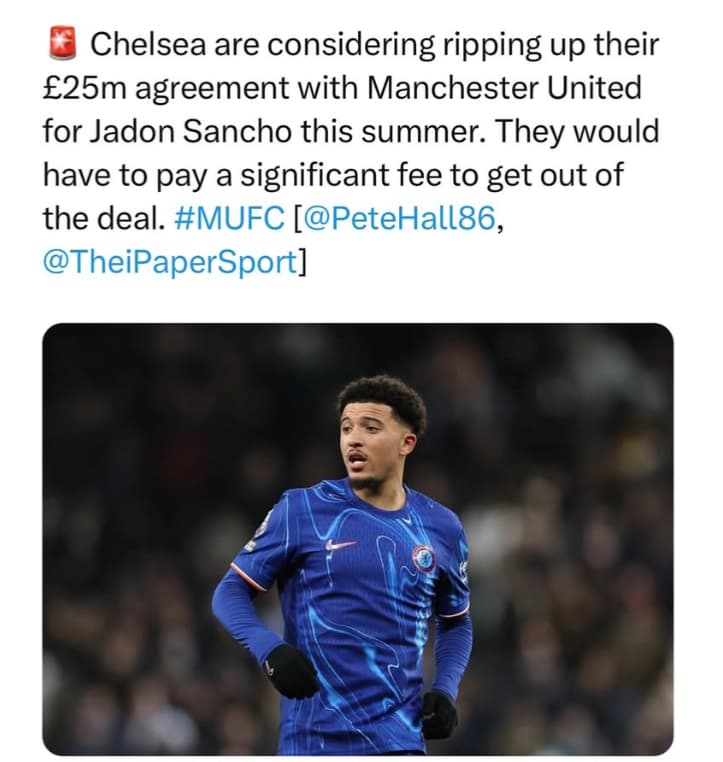
Task: Click the sleeve badge on player's right arm
Action: click(261, 526)
